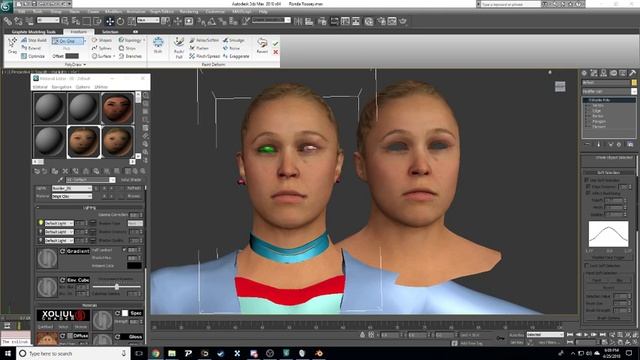Open Utilities menu in Material Editor

(101, 87)
